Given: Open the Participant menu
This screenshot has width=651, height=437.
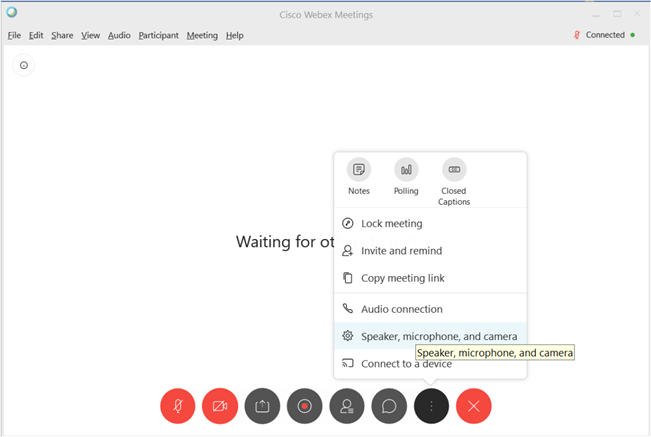Looking at the screenshot, I should pyautogui.click(x=158, y=35).
